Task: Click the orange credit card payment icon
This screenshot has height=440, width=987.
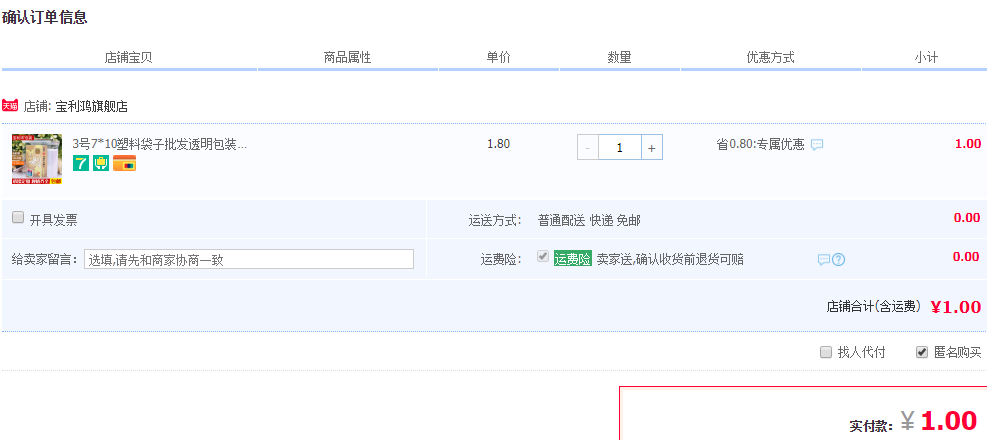Action: click(124, 163)
